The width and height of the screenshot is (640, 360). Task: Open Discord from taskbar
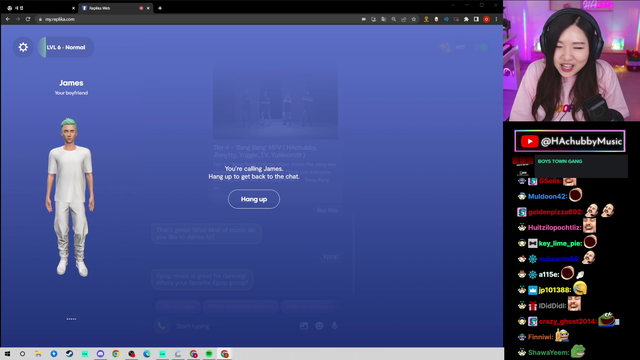click(x=100, y=354)
